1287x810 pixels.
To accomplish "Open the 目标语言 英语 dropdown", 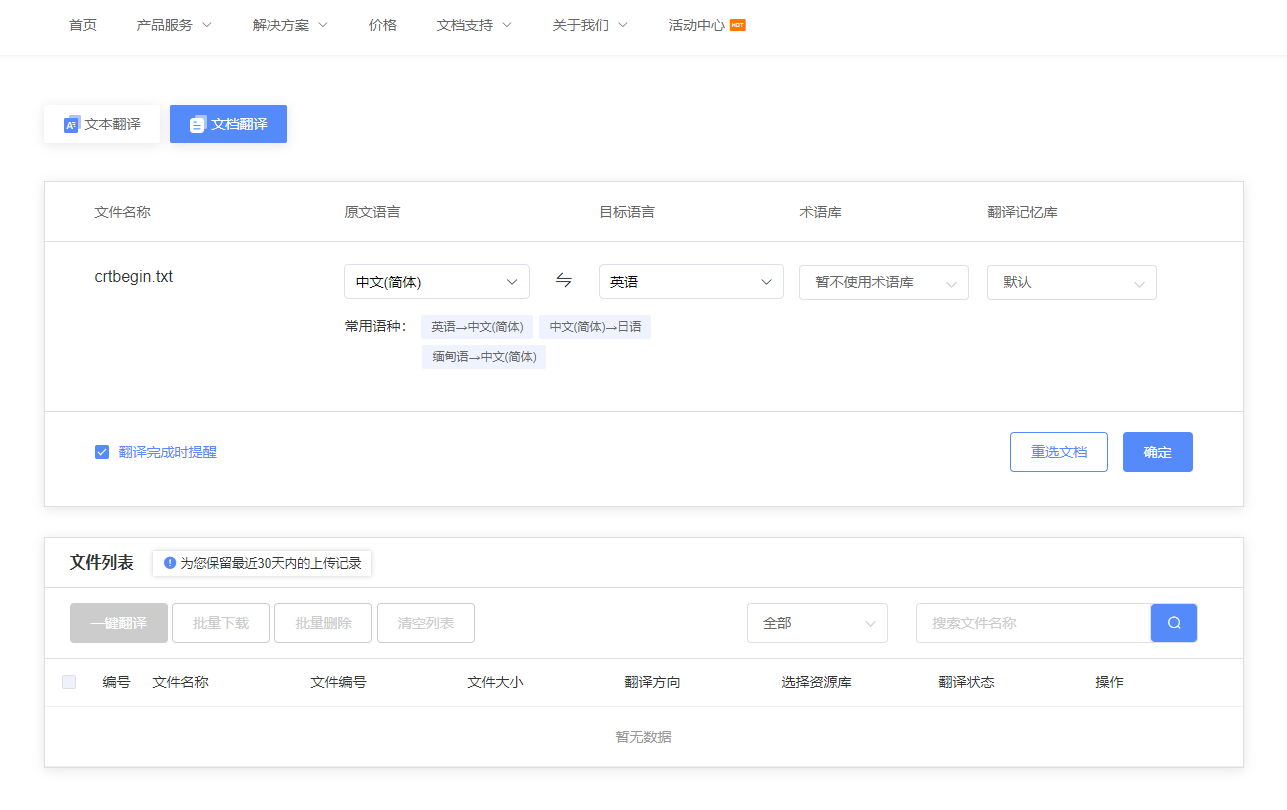I will [690, 282].
